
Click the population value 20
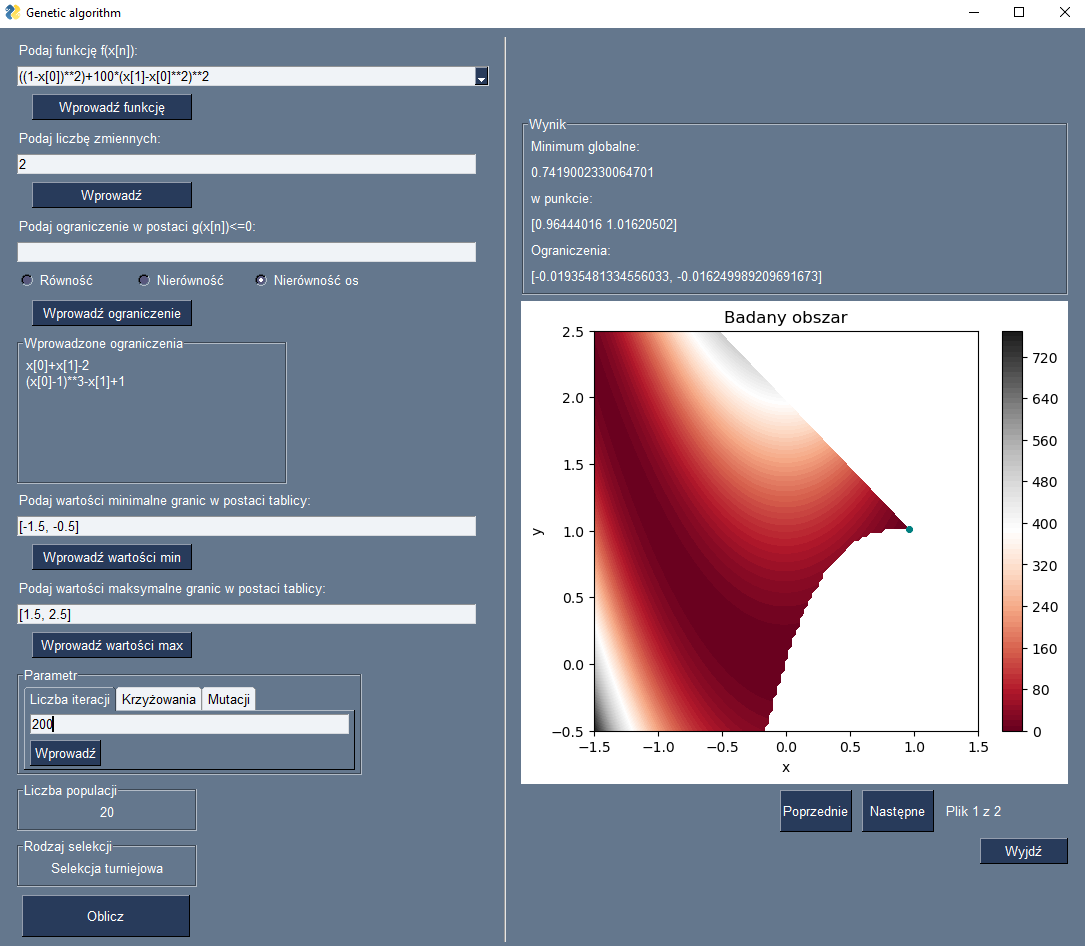pyautogui.click(x=107, y=812)
